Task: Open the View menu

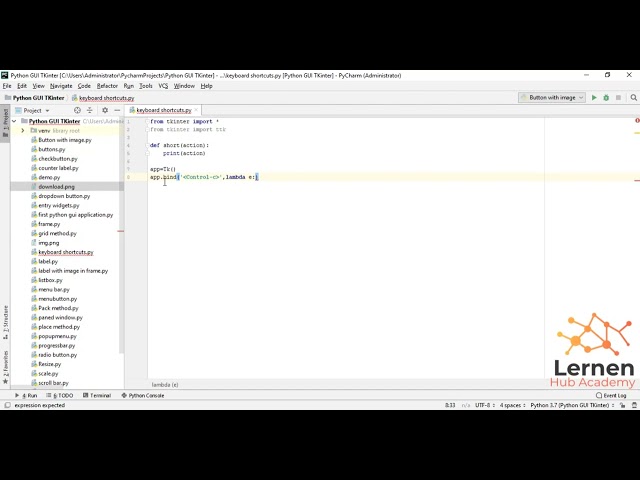Action: (x=38, y=86)
